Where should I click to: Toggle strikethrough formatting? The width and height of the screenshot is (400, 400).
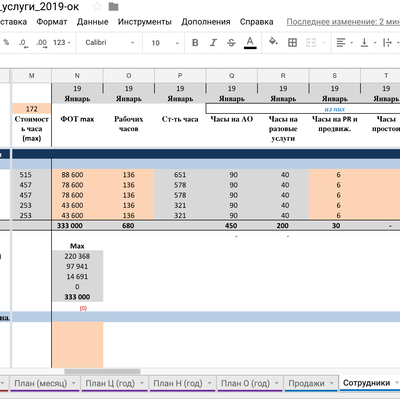pyautogui.click(x=231, y=43)
